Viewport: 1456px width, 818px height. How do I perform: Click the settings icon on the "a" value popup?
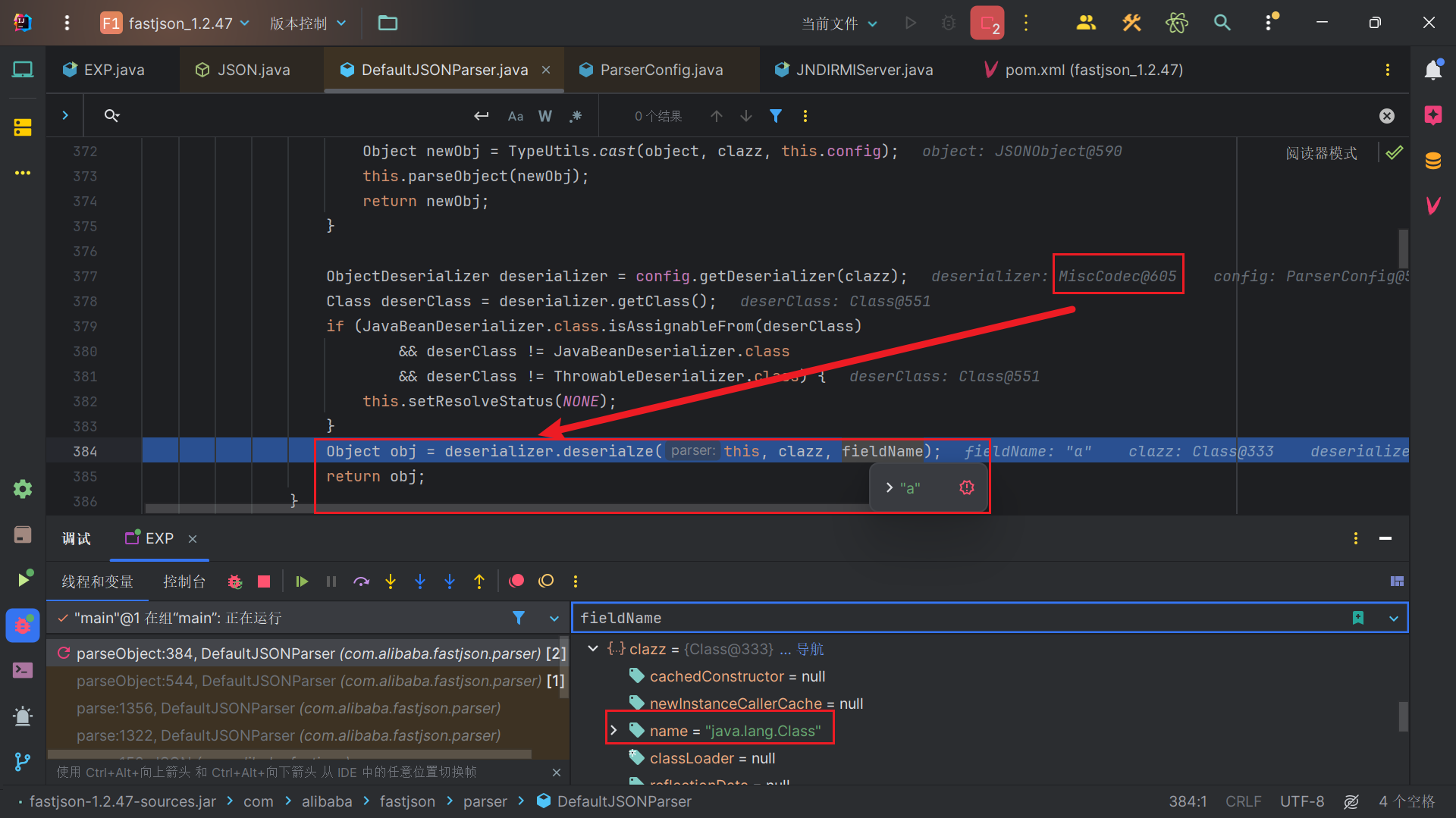click(x=967, y=487)
